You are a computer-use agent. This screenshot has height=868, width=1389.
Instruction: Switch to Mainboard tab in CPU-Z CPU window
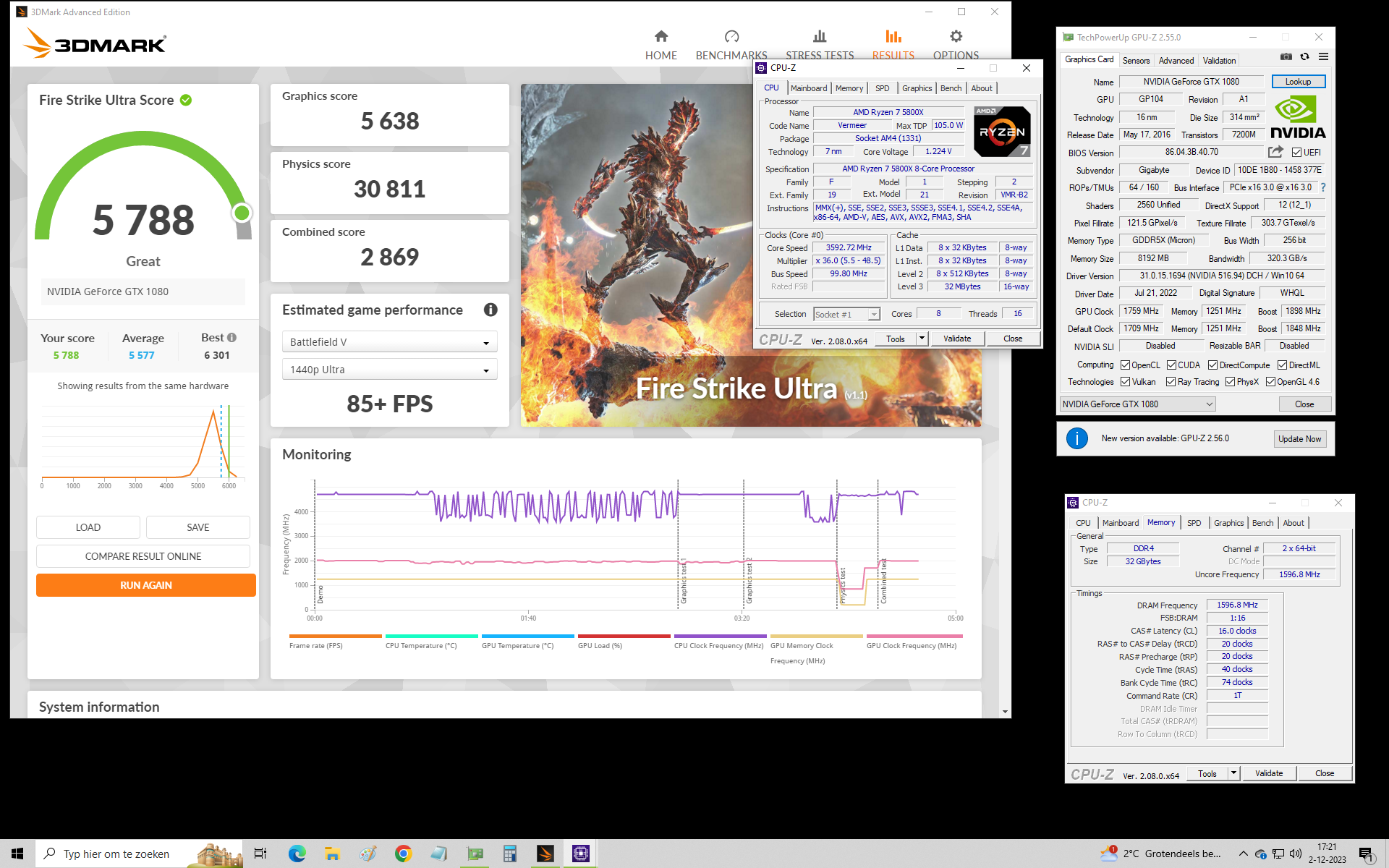click(x=808, y=88)
